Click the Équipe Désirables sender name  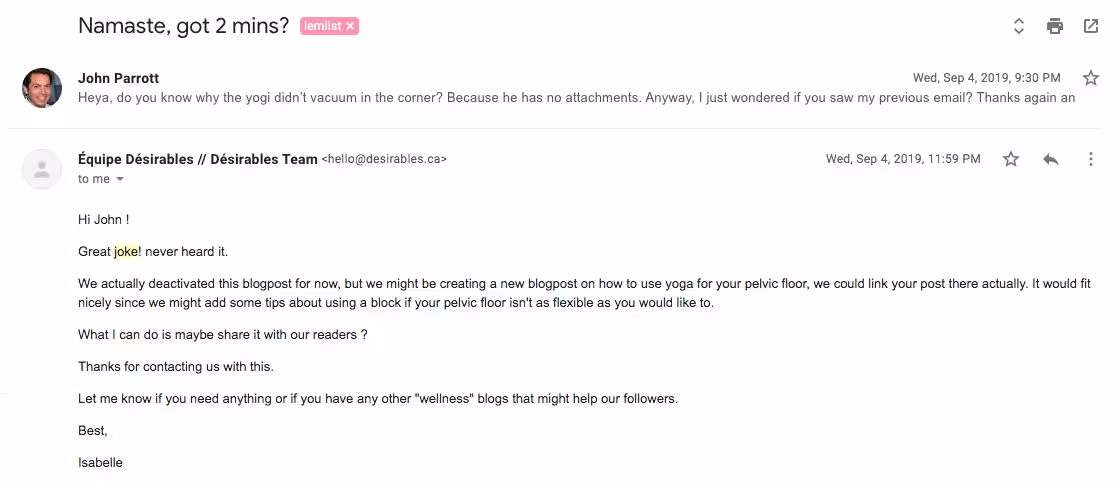[197, 159]
